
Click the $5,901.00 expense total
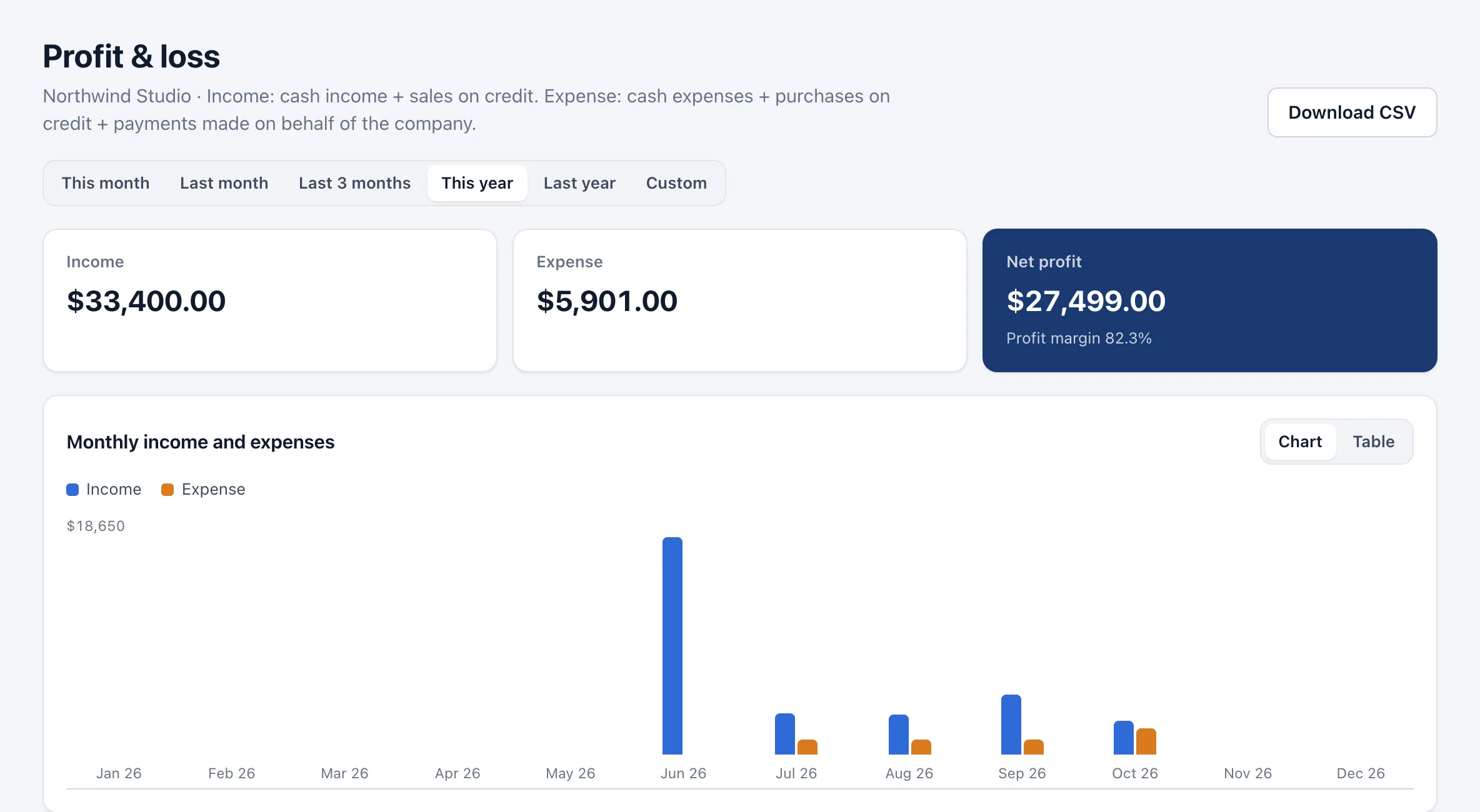pos(607,301)
